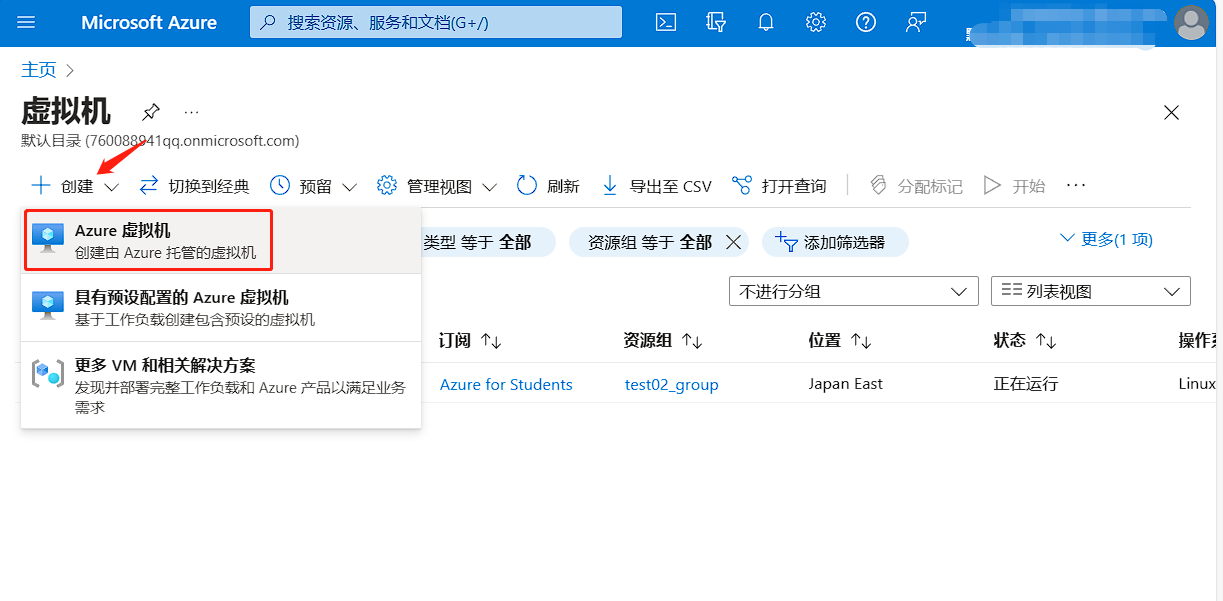Viewport: 1223px width, 601px height.
Task: Open the user account avatar
Action: click(1191, 22)
